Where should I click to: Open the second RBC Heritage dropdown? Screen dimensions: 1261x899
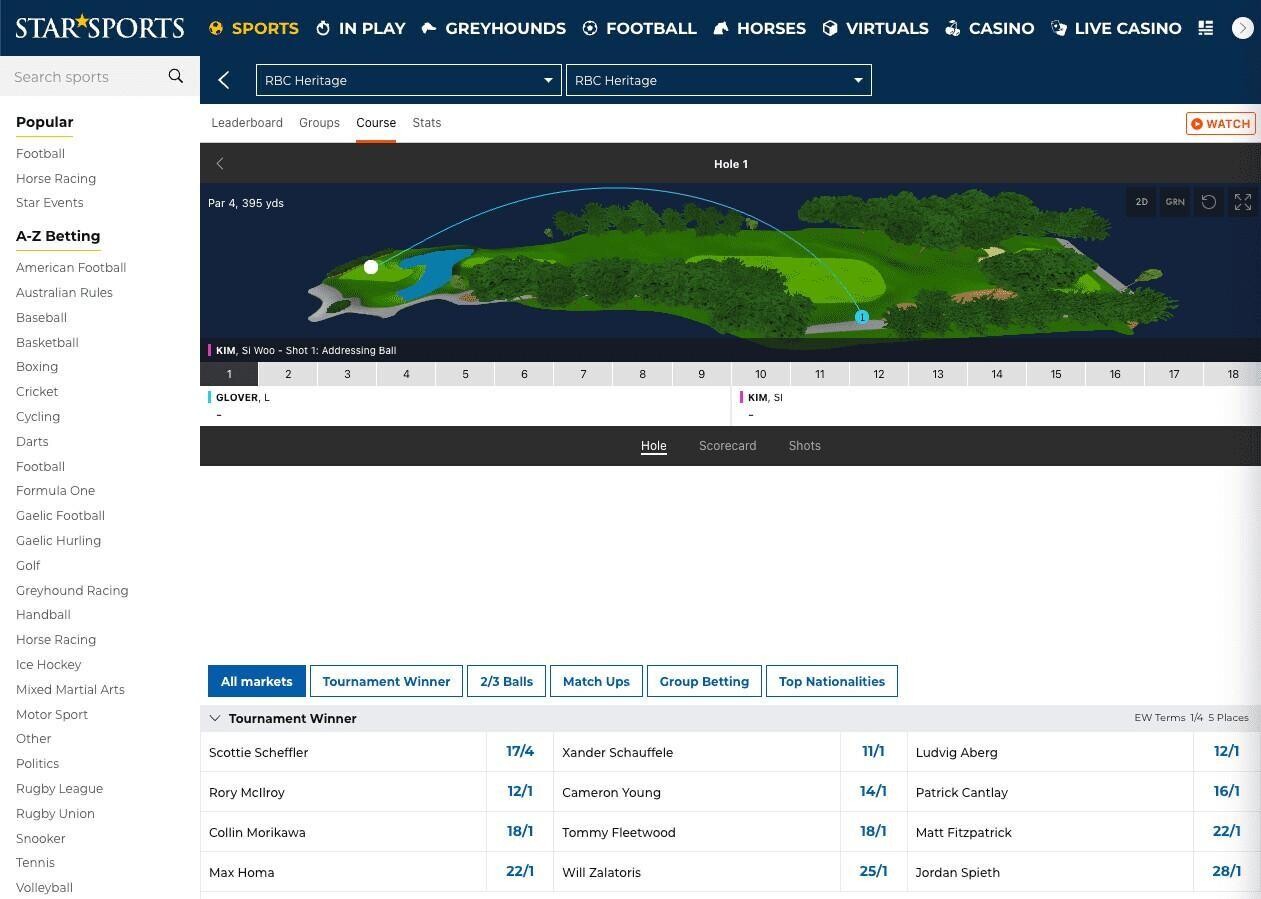point(718,80)
